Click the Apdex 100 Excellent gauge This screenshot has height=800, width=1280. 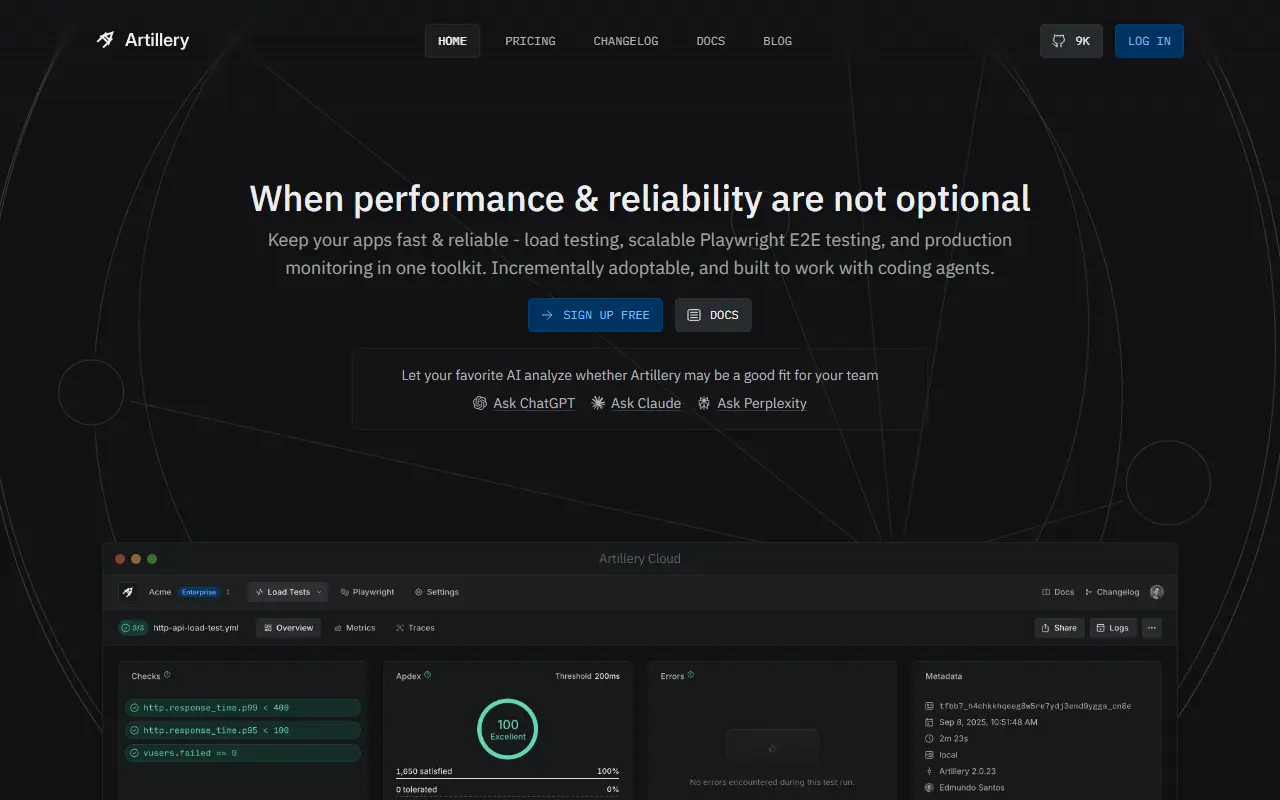(508, 729)
